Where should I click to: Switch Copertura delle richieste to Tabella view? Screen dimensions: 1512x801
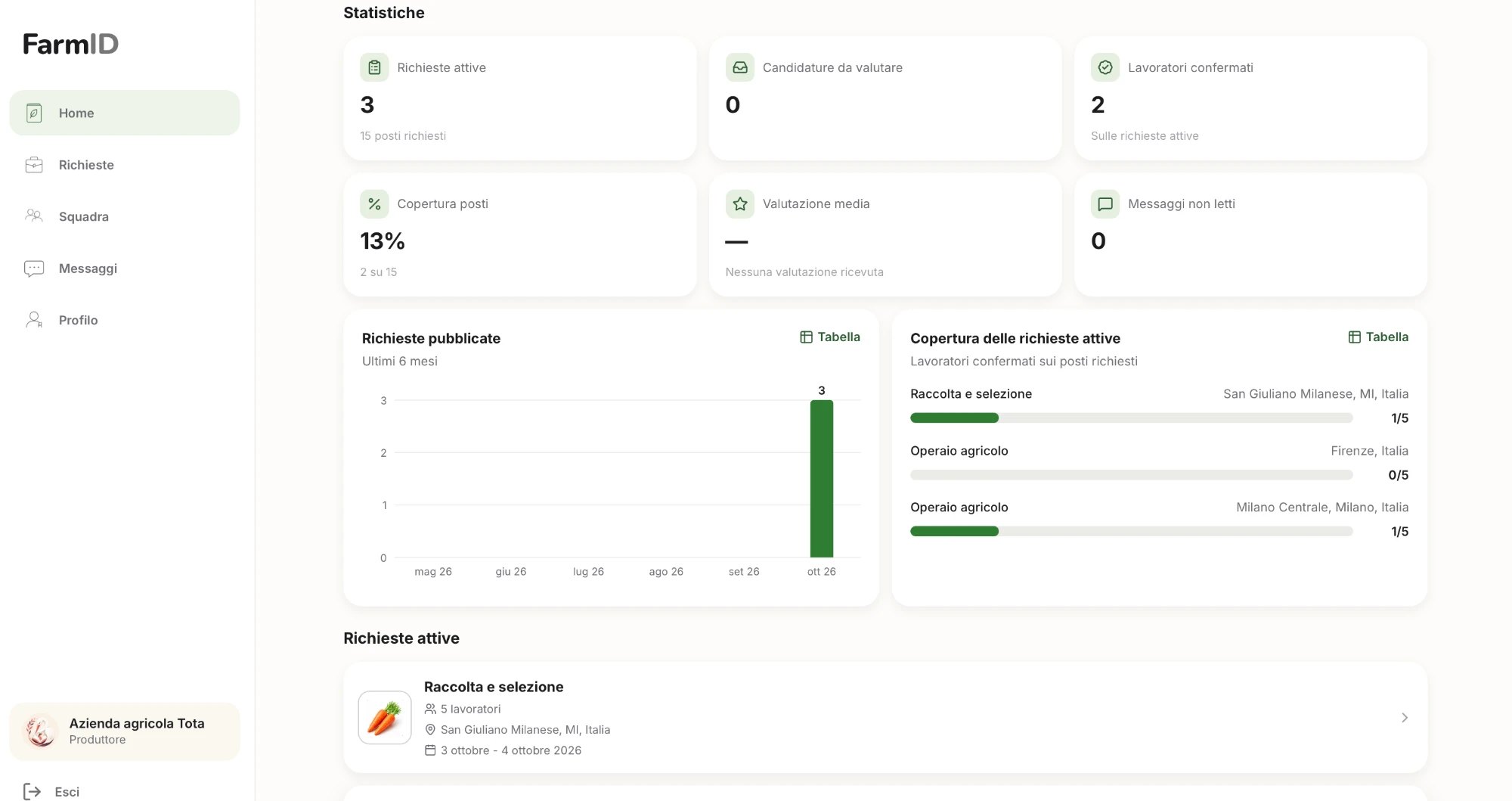coord(1378,337)
